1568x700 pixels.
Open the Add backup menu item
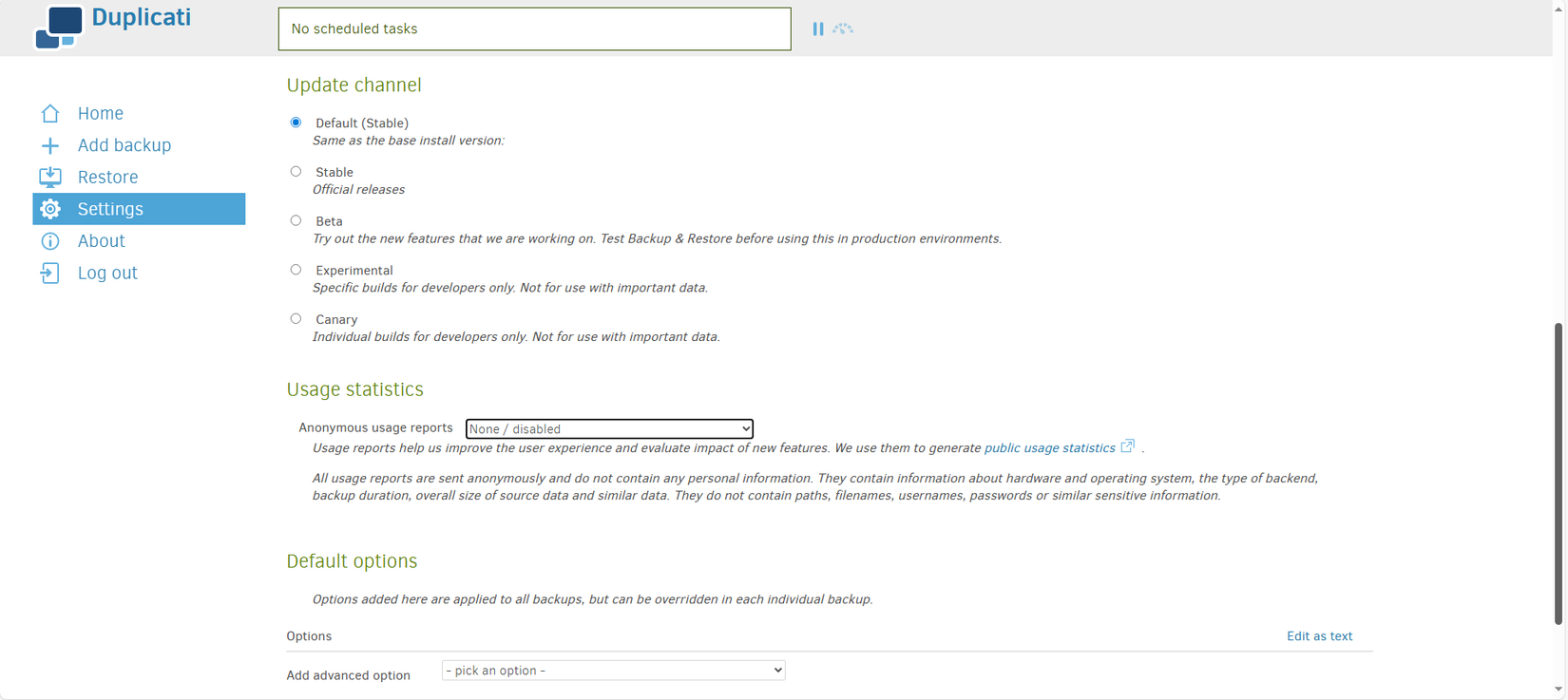click(x=139, y=145)
